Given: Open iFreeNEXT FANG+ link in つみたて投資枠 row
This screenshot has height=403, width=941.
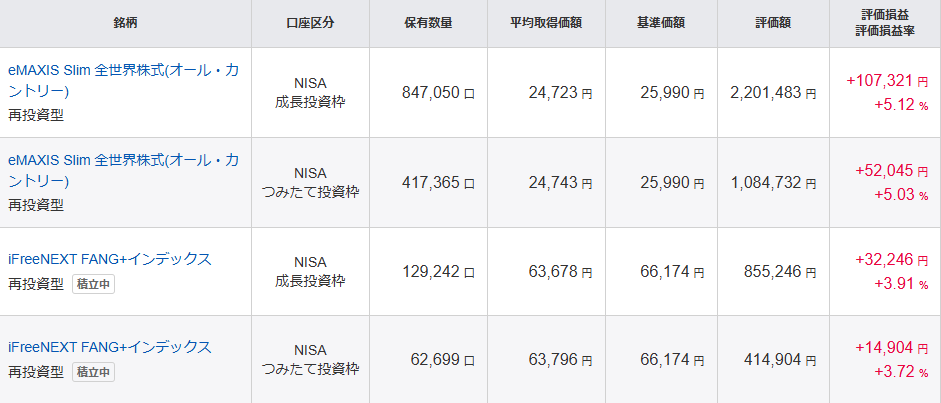Looking at the screenshot, I should coord(110,347).
